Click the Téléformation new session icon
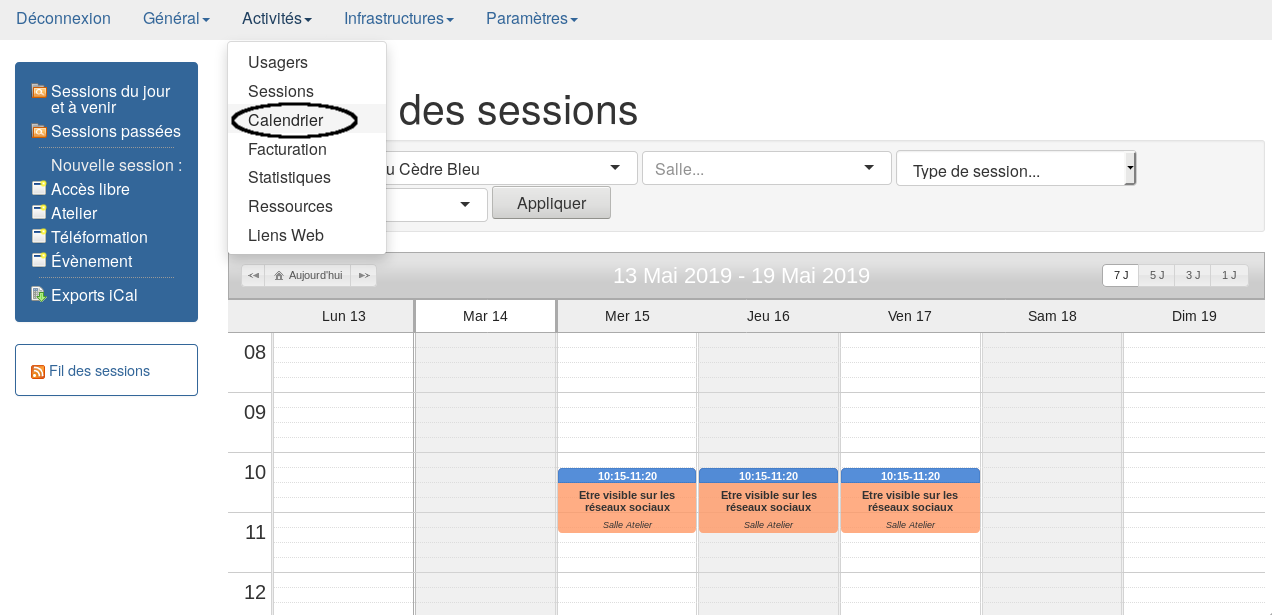This screenshot has height=615, width=1272. coord(39,237)
